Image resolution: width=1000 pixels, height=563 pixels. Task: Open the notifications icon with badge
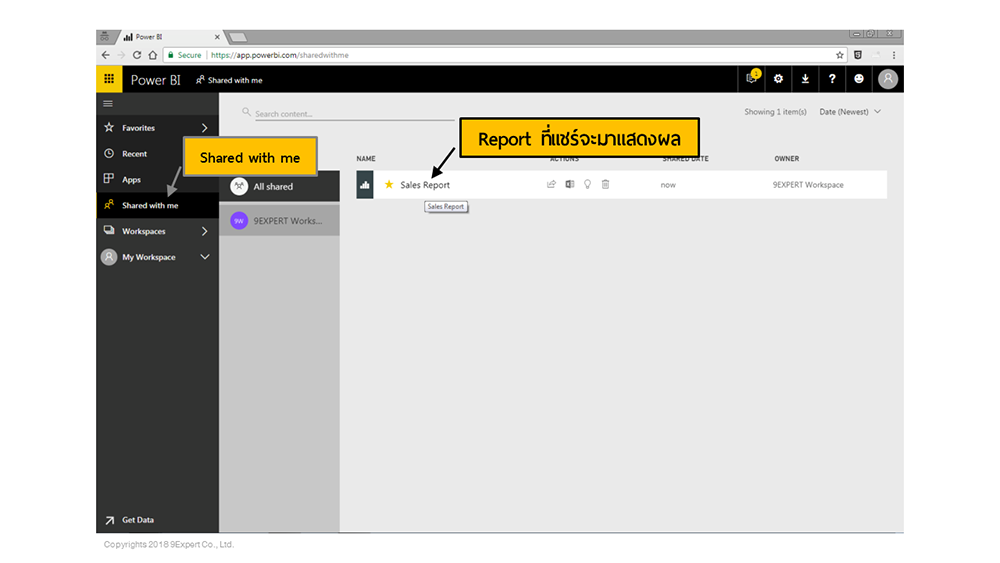click(752, 79)
